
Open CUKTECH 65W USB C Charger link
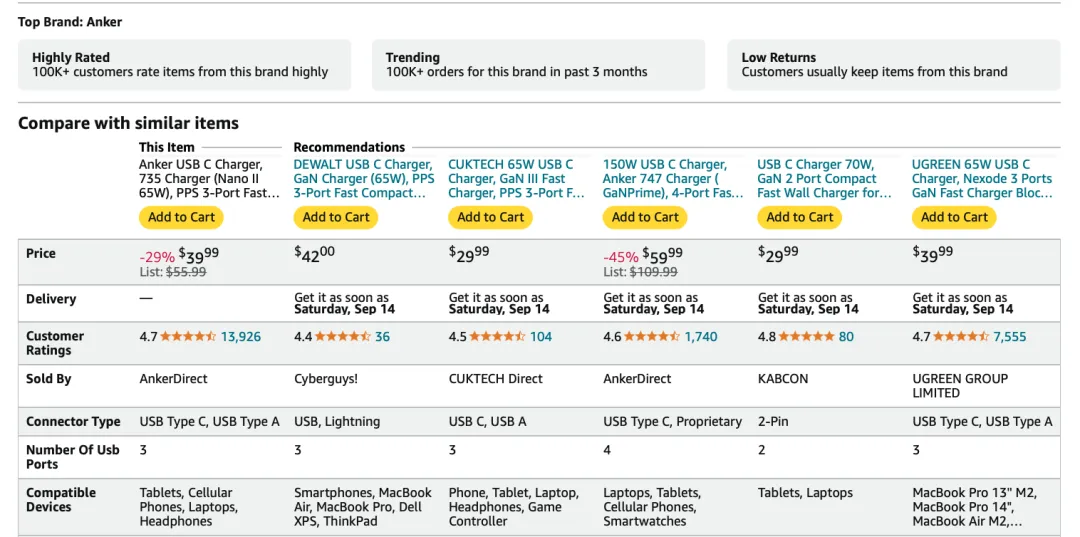pos(517,179)
